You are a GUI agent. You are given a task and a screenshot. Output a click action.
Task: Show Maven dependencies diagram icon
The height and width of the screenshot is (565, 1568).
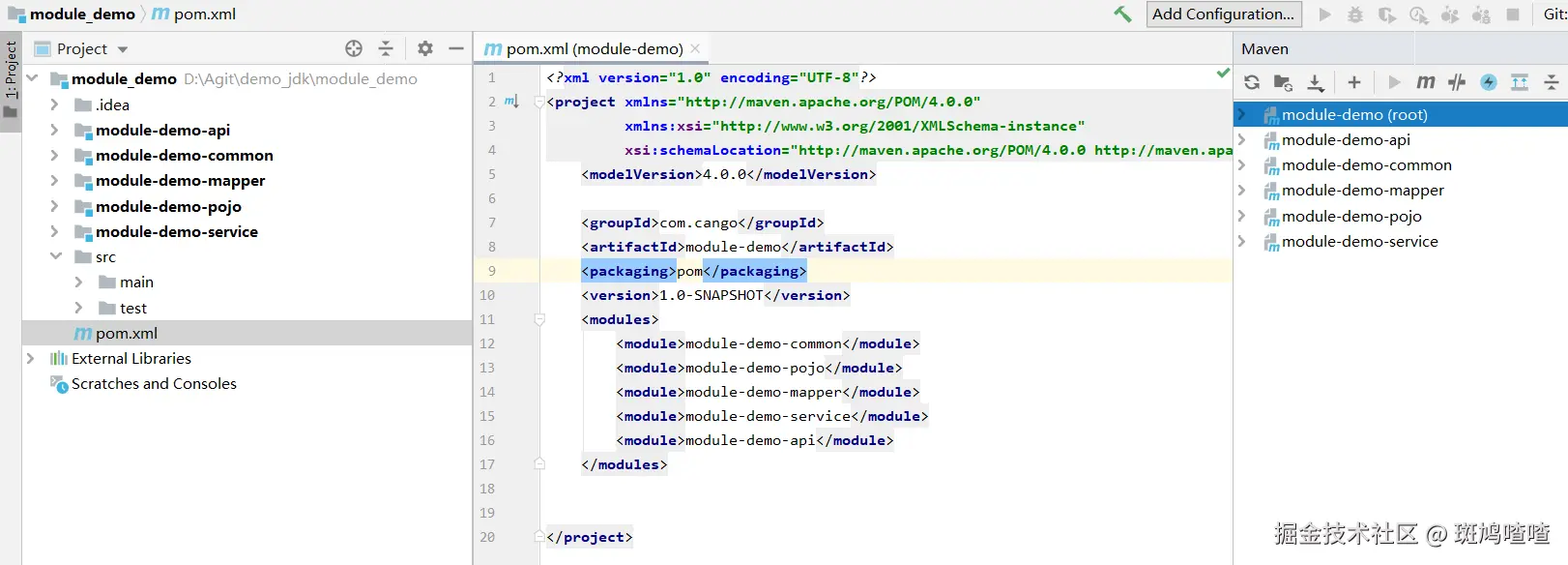pyautogui.click(x=1520, y=82)
